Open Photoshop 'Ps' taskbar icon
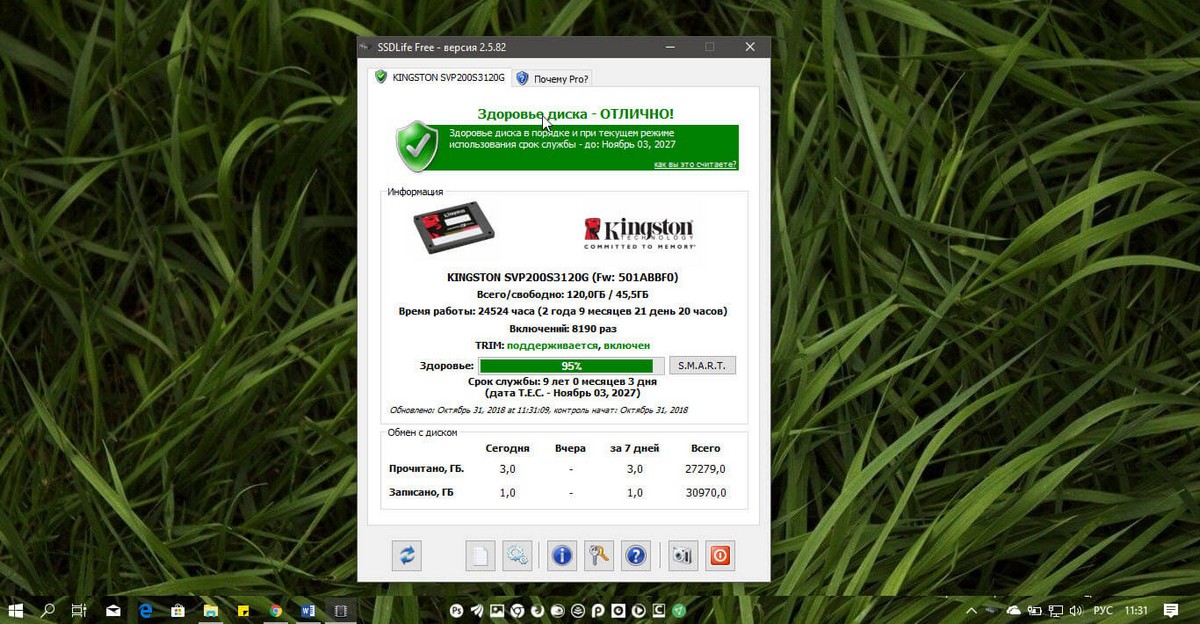This screenshot has width=1200, height=624. tap(457, 610)
